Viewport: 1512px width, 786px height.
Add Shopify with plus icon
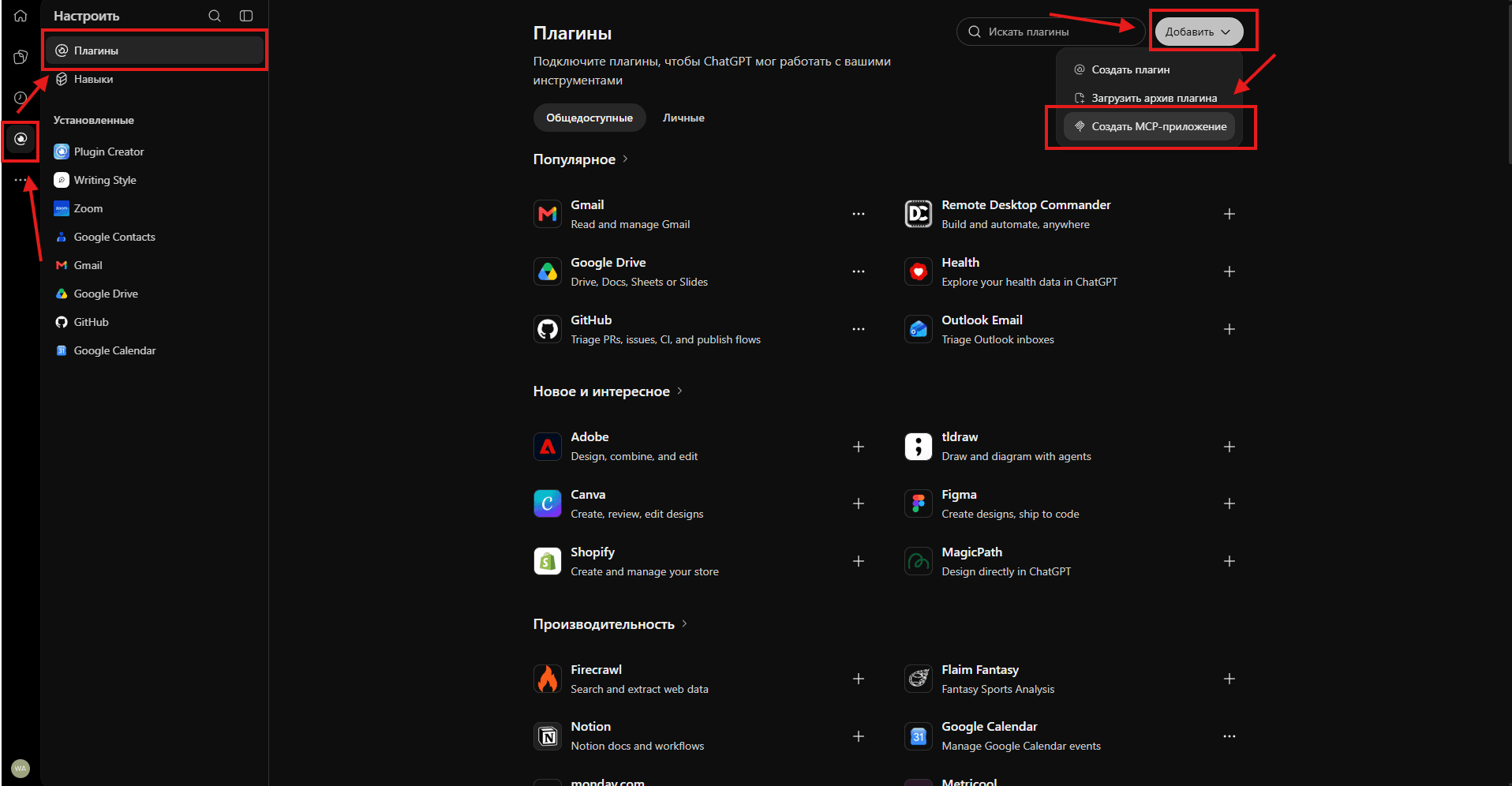859,561
